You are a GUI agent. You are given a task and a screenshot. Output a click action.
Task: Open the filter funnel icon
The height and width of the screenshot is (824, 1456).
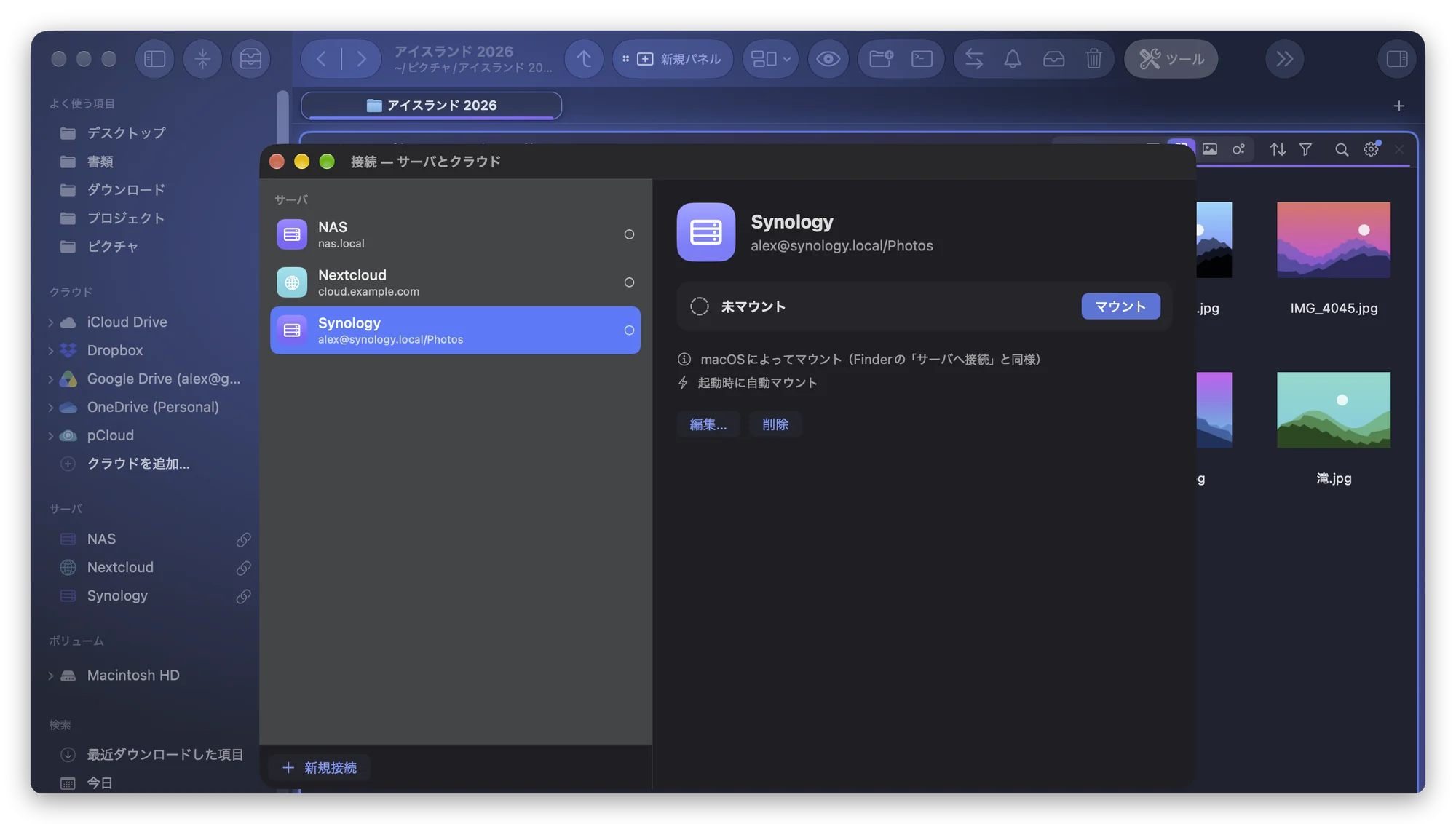point(1305,149)
